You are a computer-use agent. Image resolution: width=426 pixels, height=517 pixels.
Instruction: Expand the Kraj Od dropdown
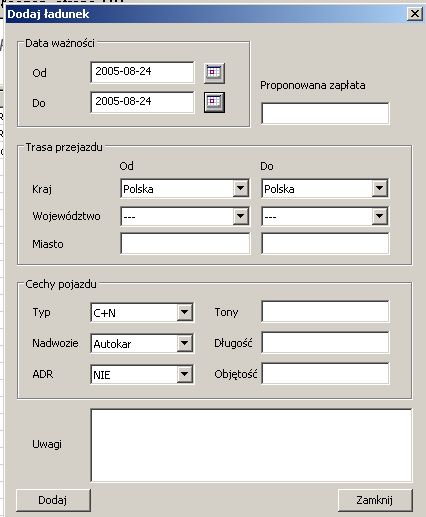click(x=240, y=188)
